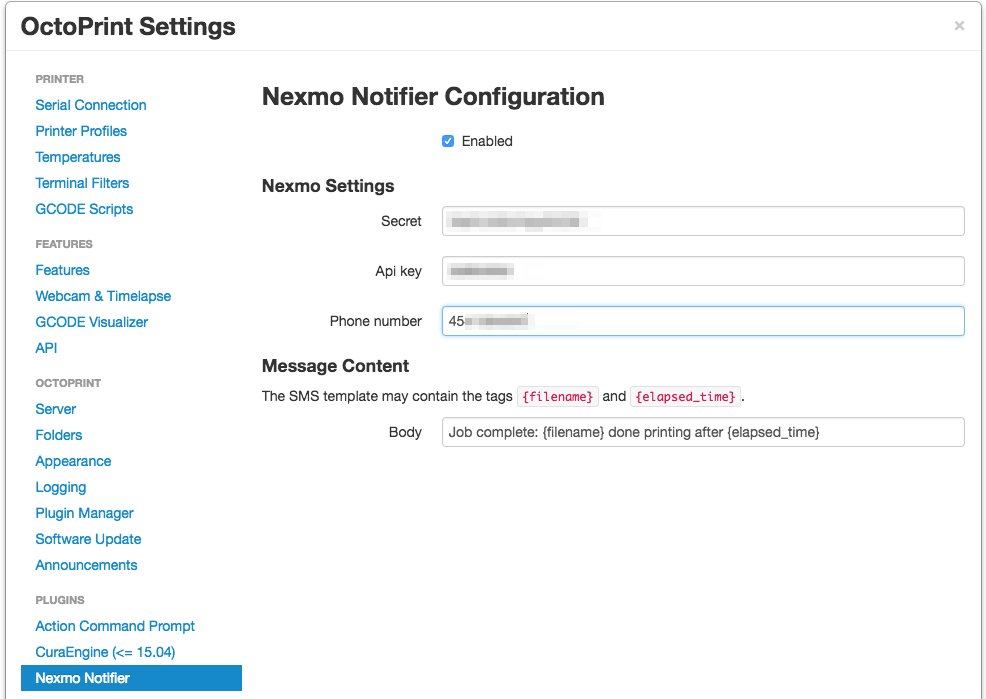Select the Folders settings page
Image resolution: width=986 pixels, height=699 pixels.
(58, 435)
